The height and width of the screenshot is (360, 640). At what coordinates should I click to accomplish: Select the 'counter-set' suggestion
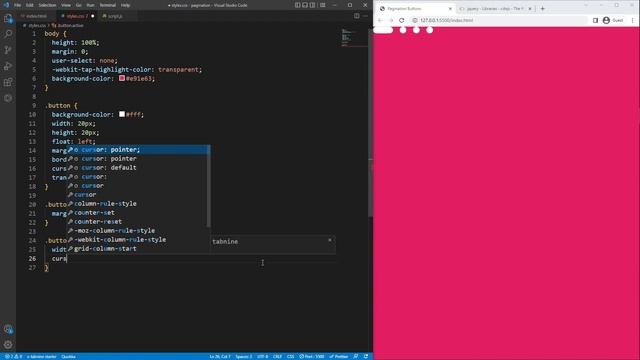(x=138, y=213)
